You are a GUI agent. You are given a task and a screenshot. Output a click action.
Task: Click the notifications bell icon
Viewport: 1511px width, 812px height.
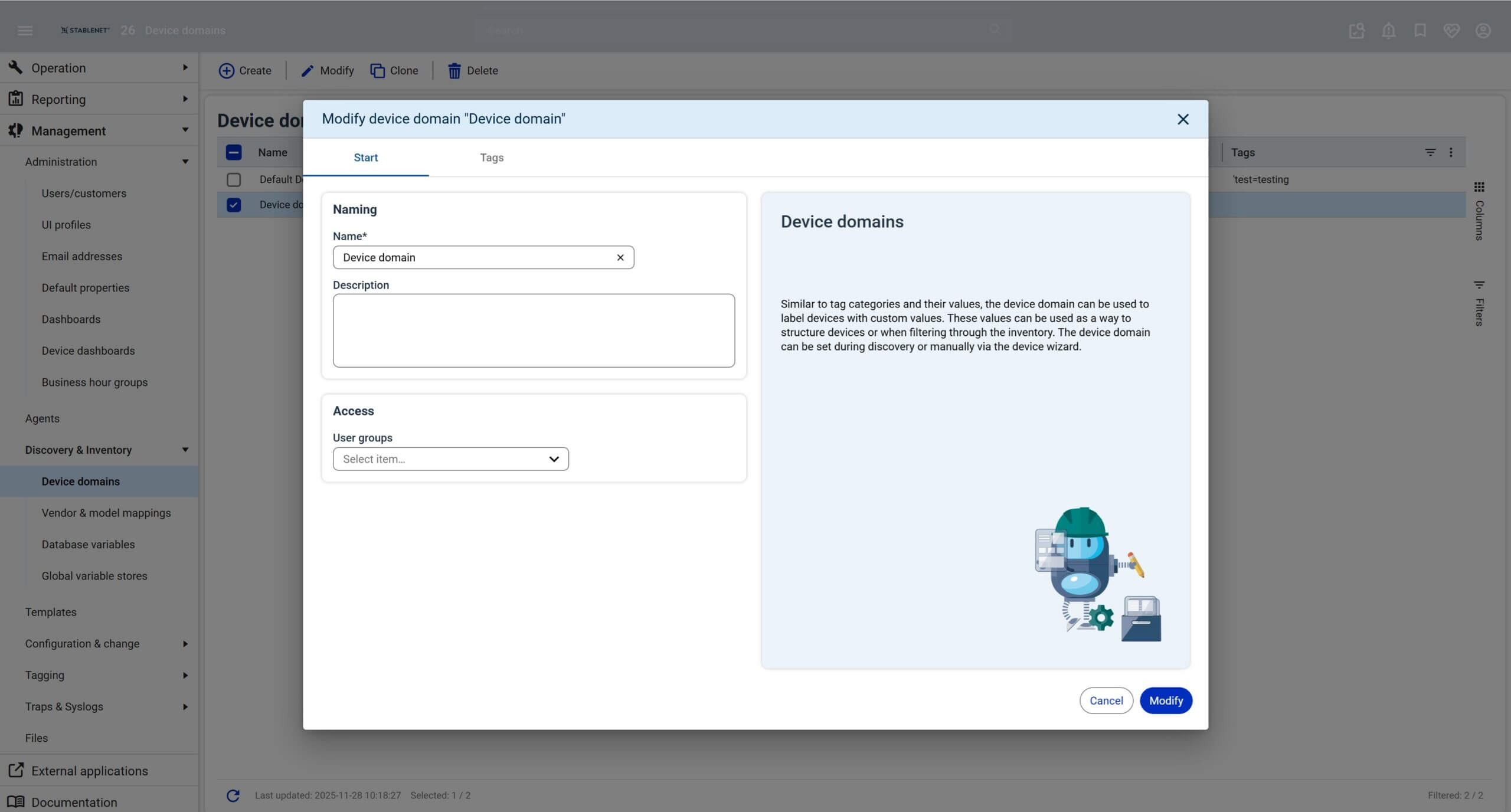1388,30
